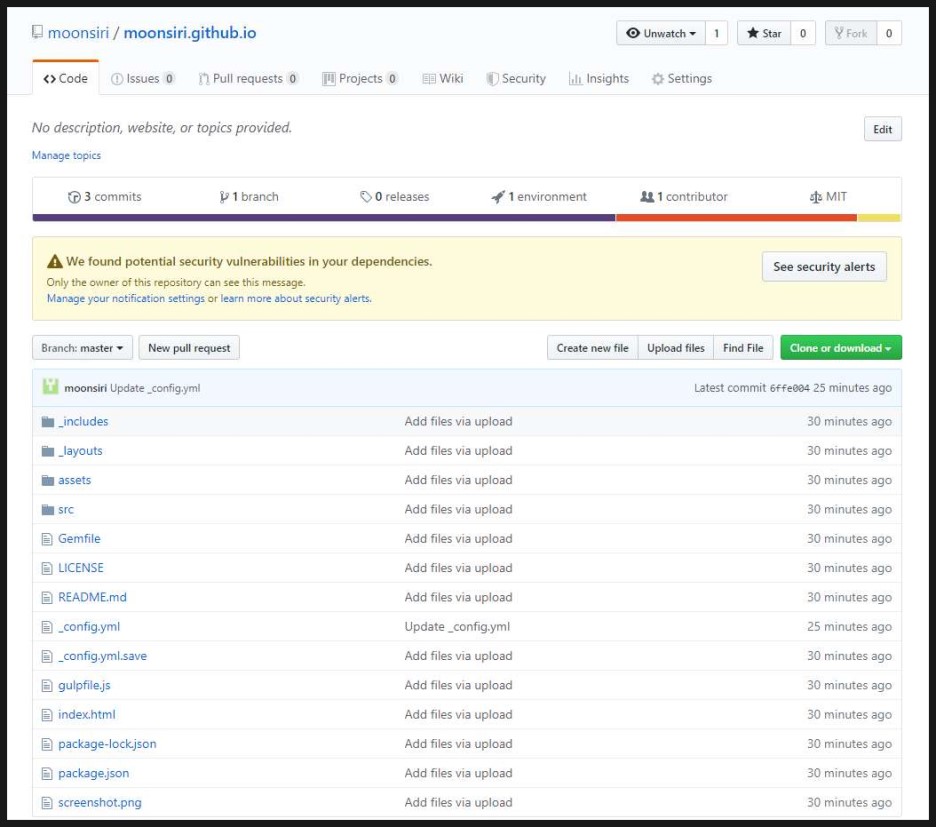Switch to the Code tab
The image size is (936, 827).
[66, 78]
